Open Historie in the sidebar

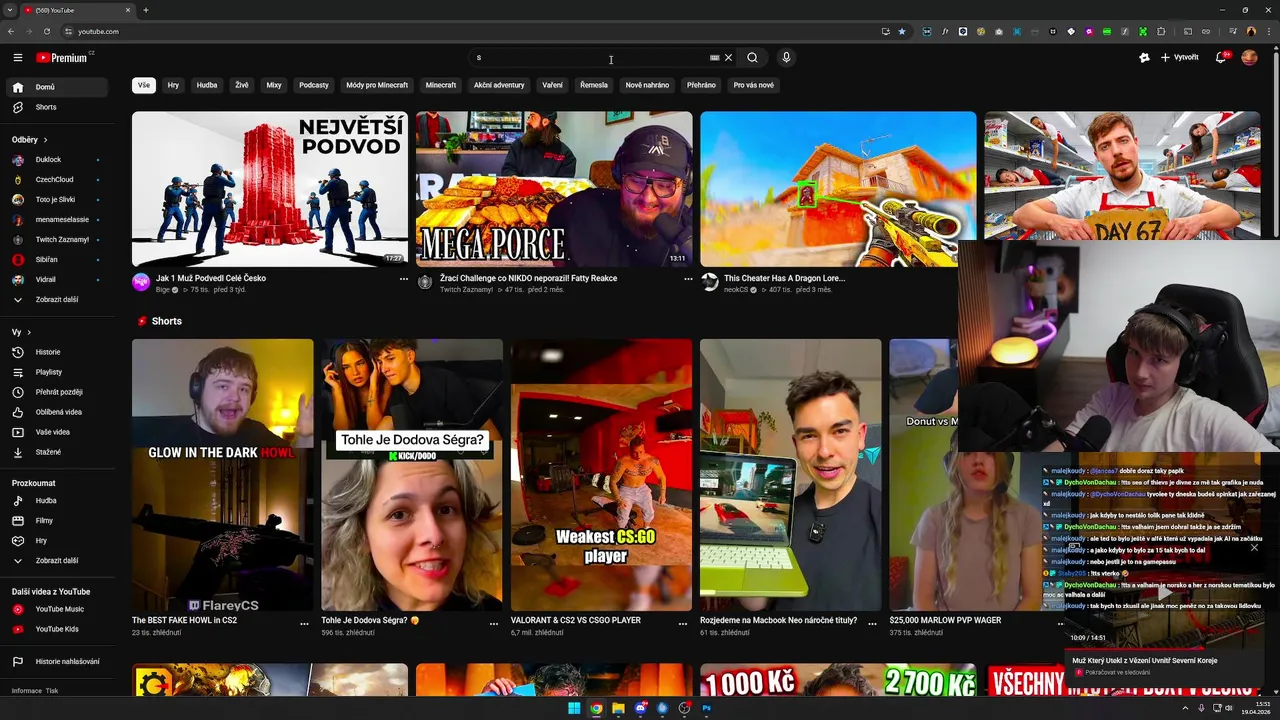[x=56, y=352]
